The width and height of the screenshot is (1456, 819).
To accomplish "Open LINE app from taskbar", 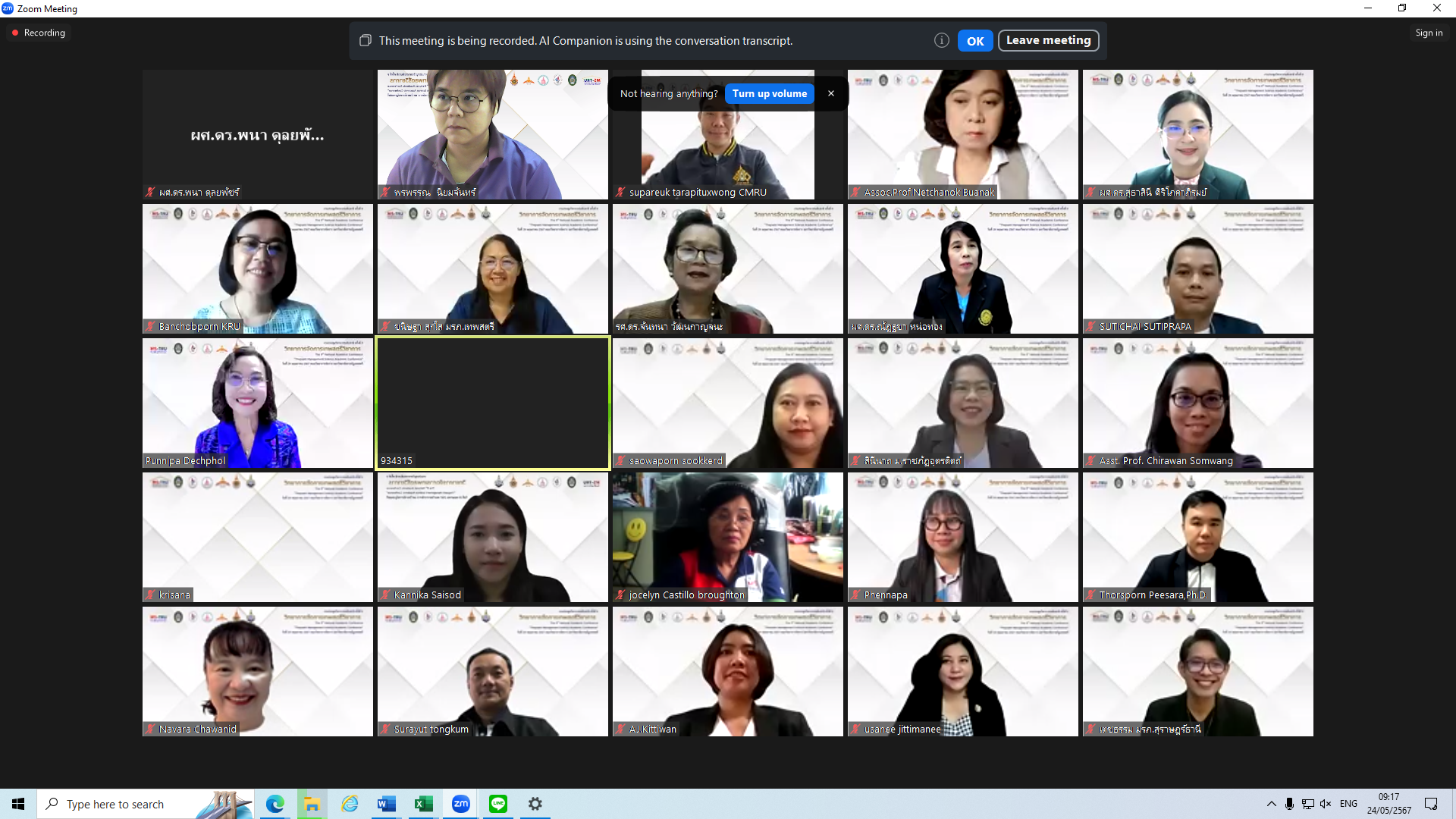I will 498,804.
